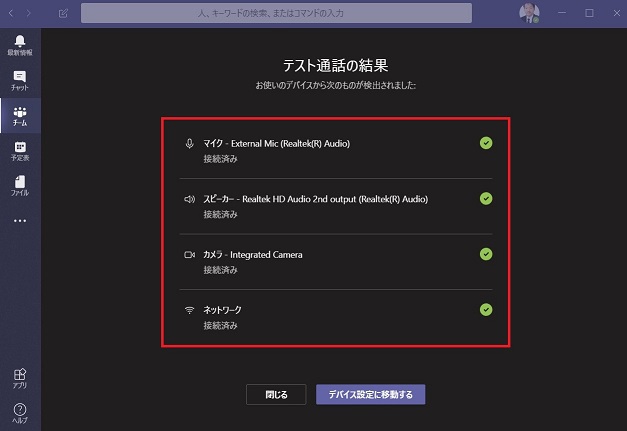Viewport: 627px width, 431px height.
Task: Minimize the Teams window
Action: click(562, 13)
